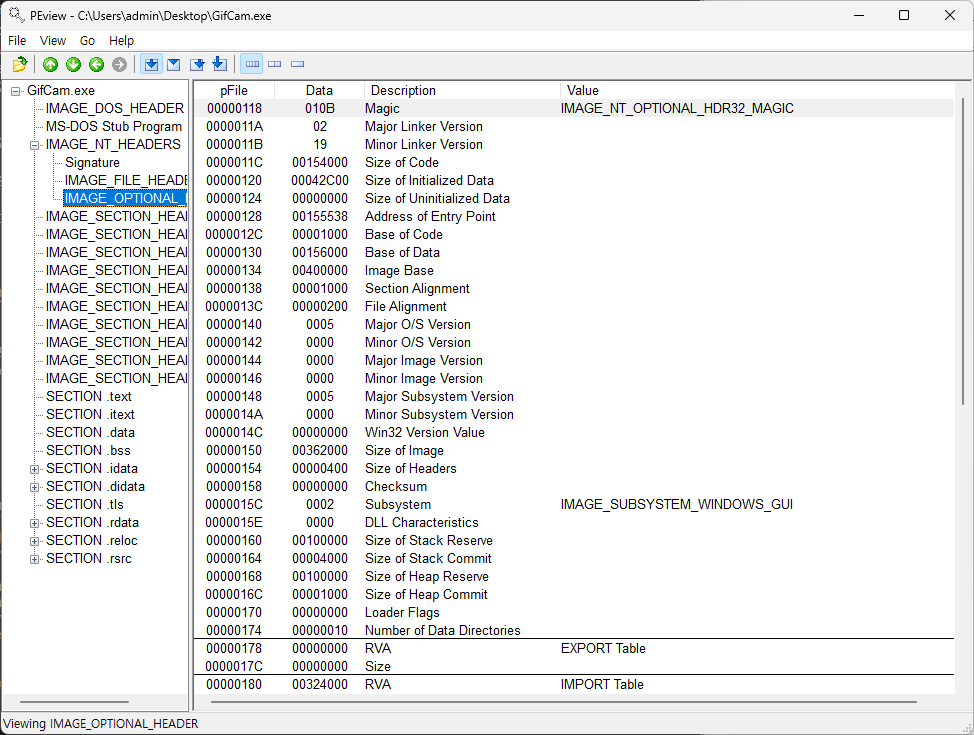Select SECTION .text in the tree
The height and width of the screenshot is (735, 974).
click(88, 397)
